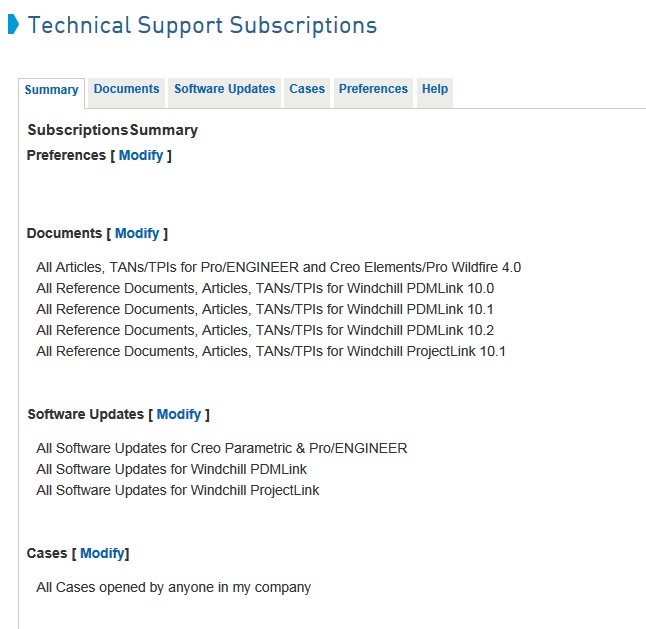The image size is (646, 629).
Task: Select the cases opened by anyone entry
Action: [173, 587]
